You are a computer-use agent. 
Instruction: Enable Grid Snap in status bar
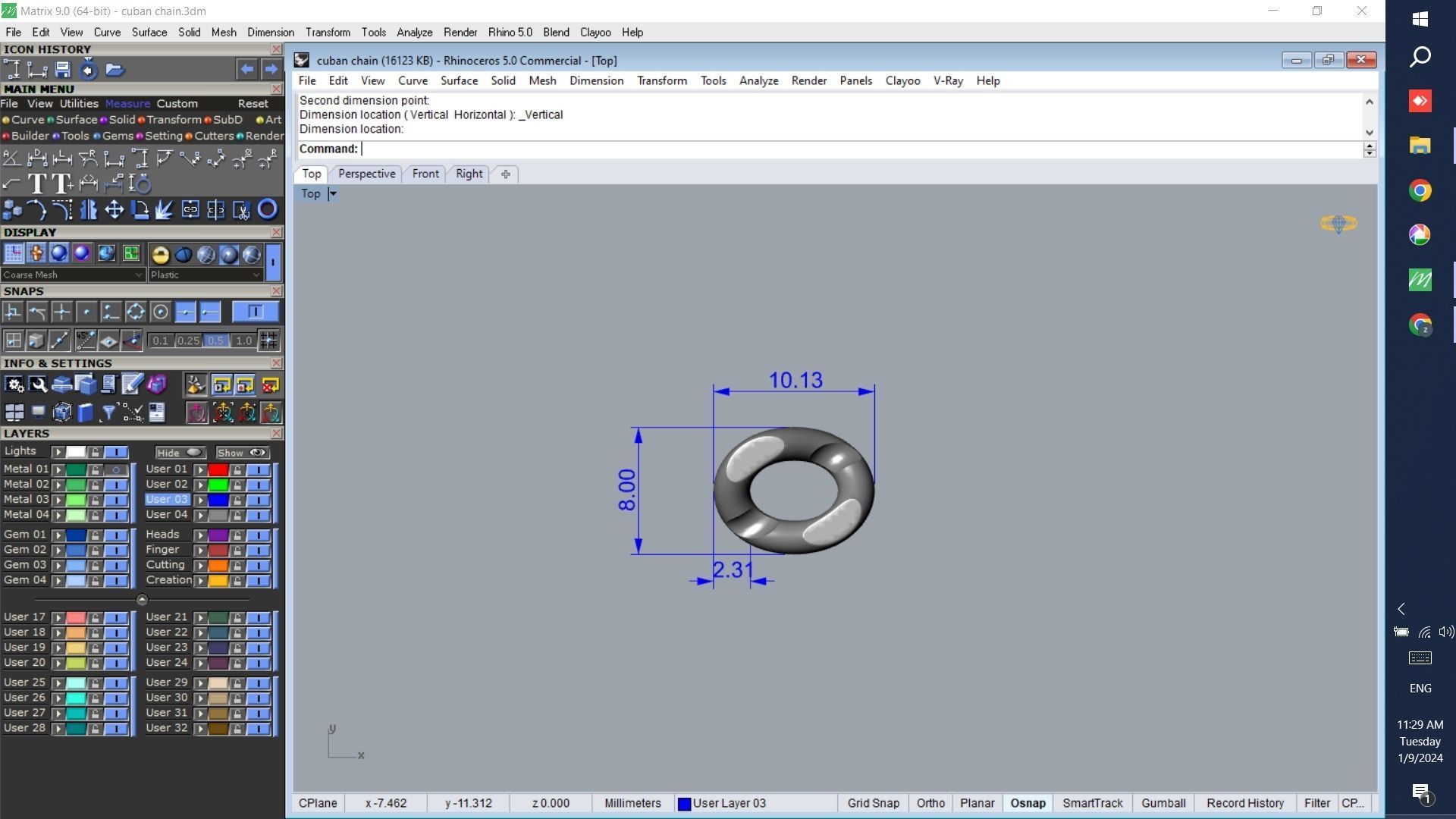[x=873, y=803]
